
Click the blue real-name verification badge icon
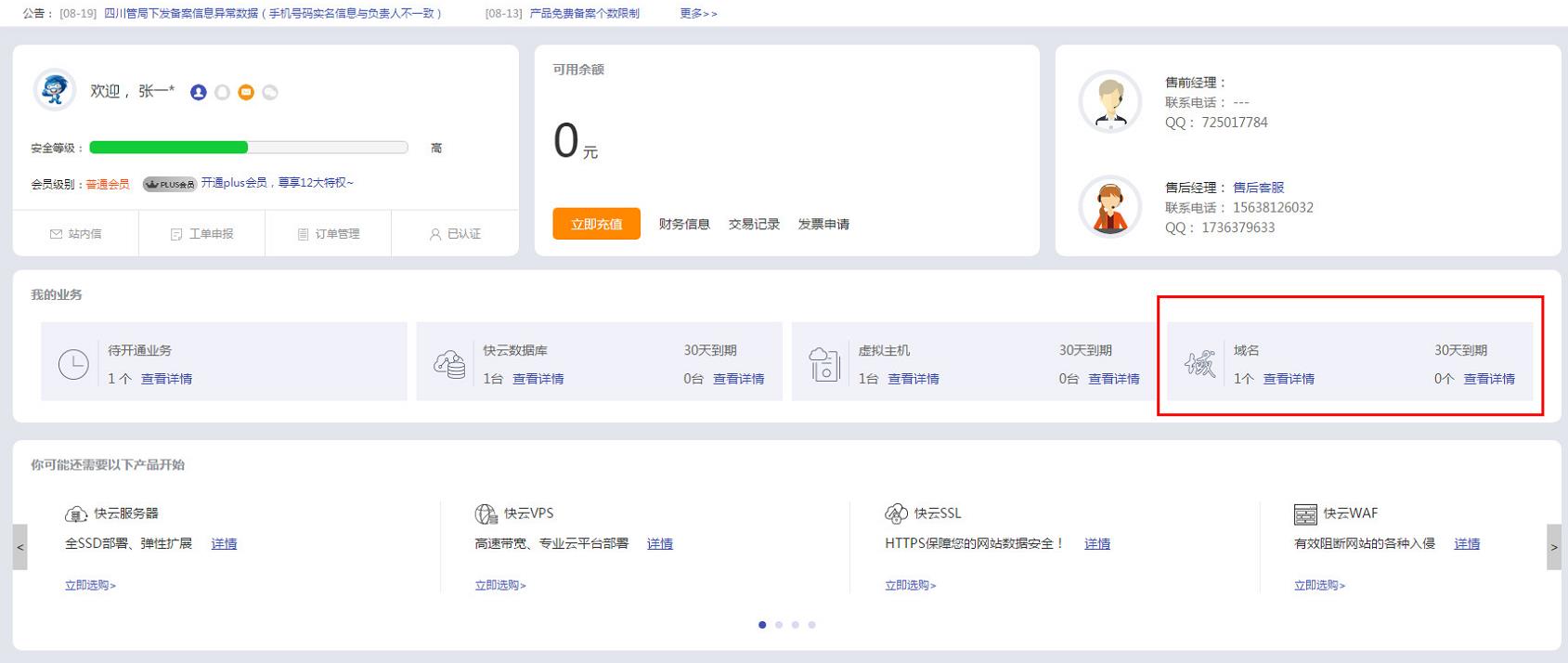coord(198,92)
